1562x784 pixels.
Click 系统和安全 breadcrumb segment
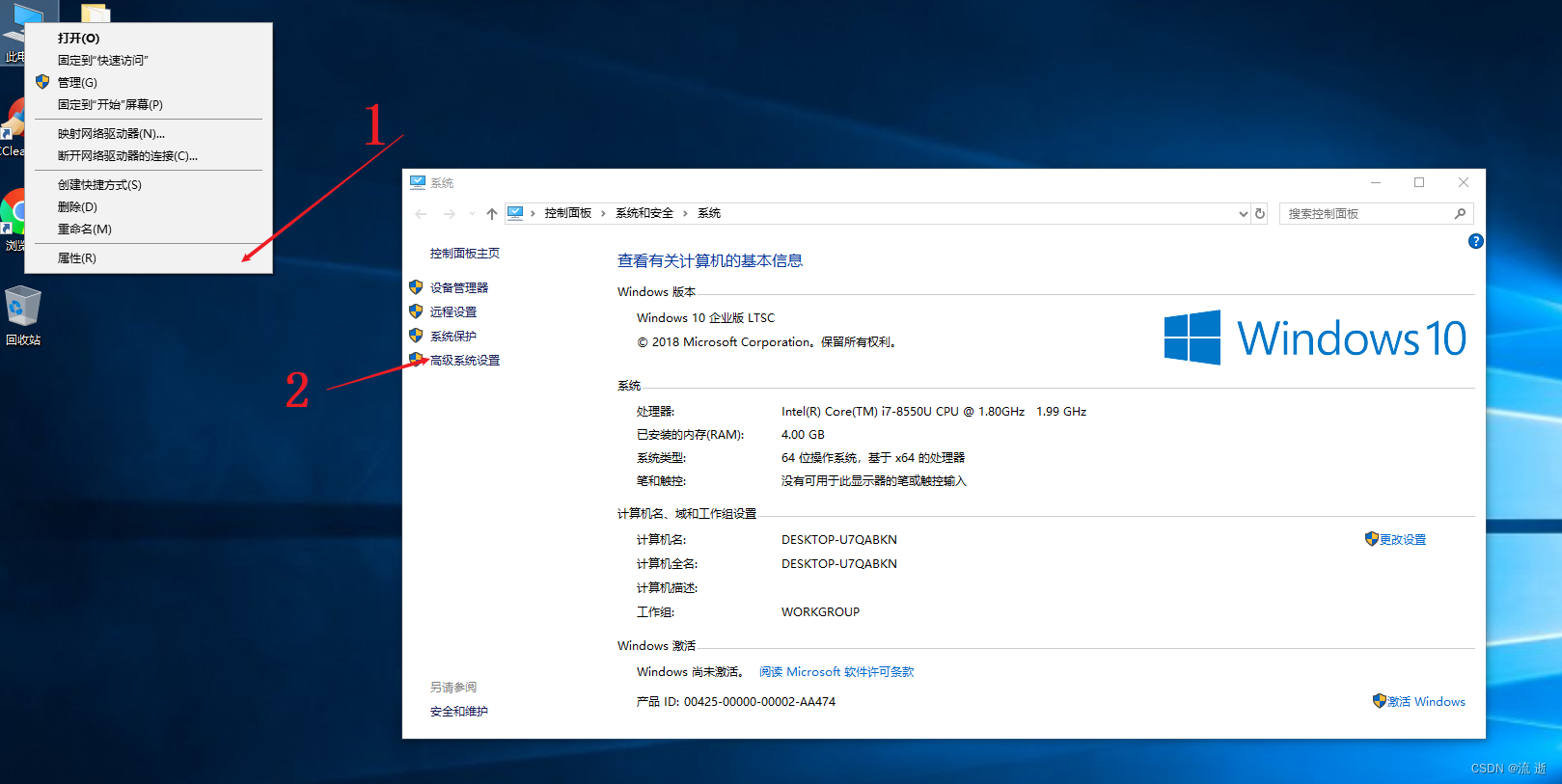pyautogui.click(x=644, y=213)
